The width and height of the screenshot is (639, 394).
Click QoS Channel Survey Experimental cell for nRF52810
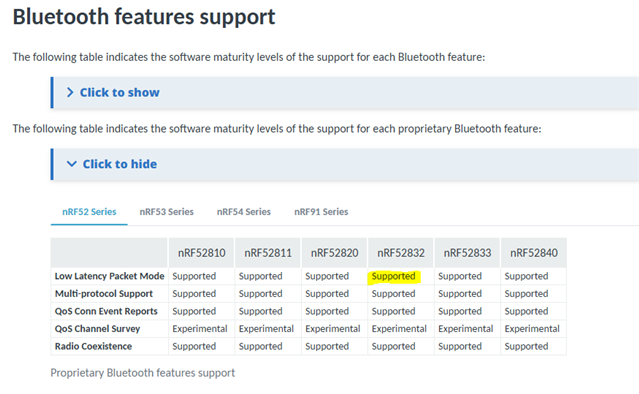click(200, 329)
